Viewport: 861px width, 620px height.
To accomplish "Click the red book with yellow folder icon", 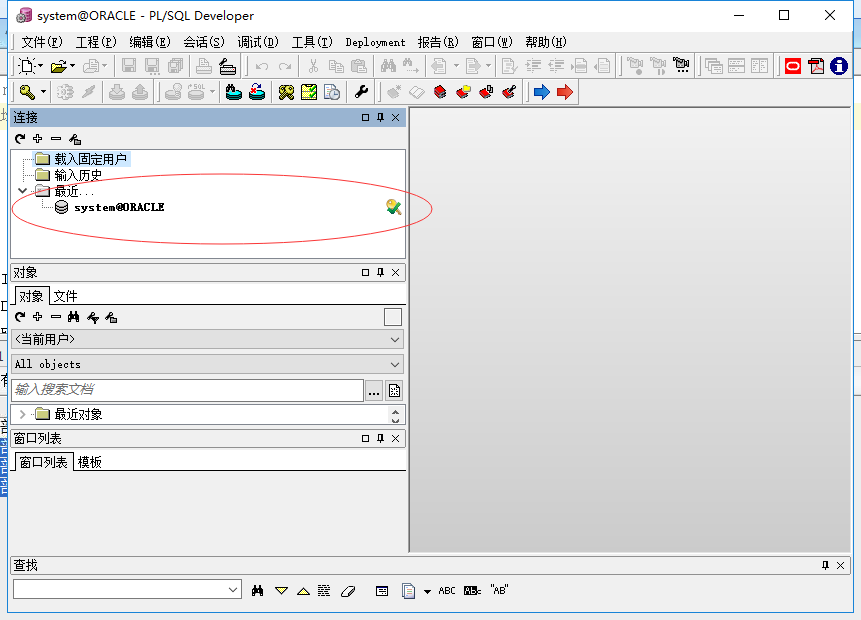I will click(463, 92).
